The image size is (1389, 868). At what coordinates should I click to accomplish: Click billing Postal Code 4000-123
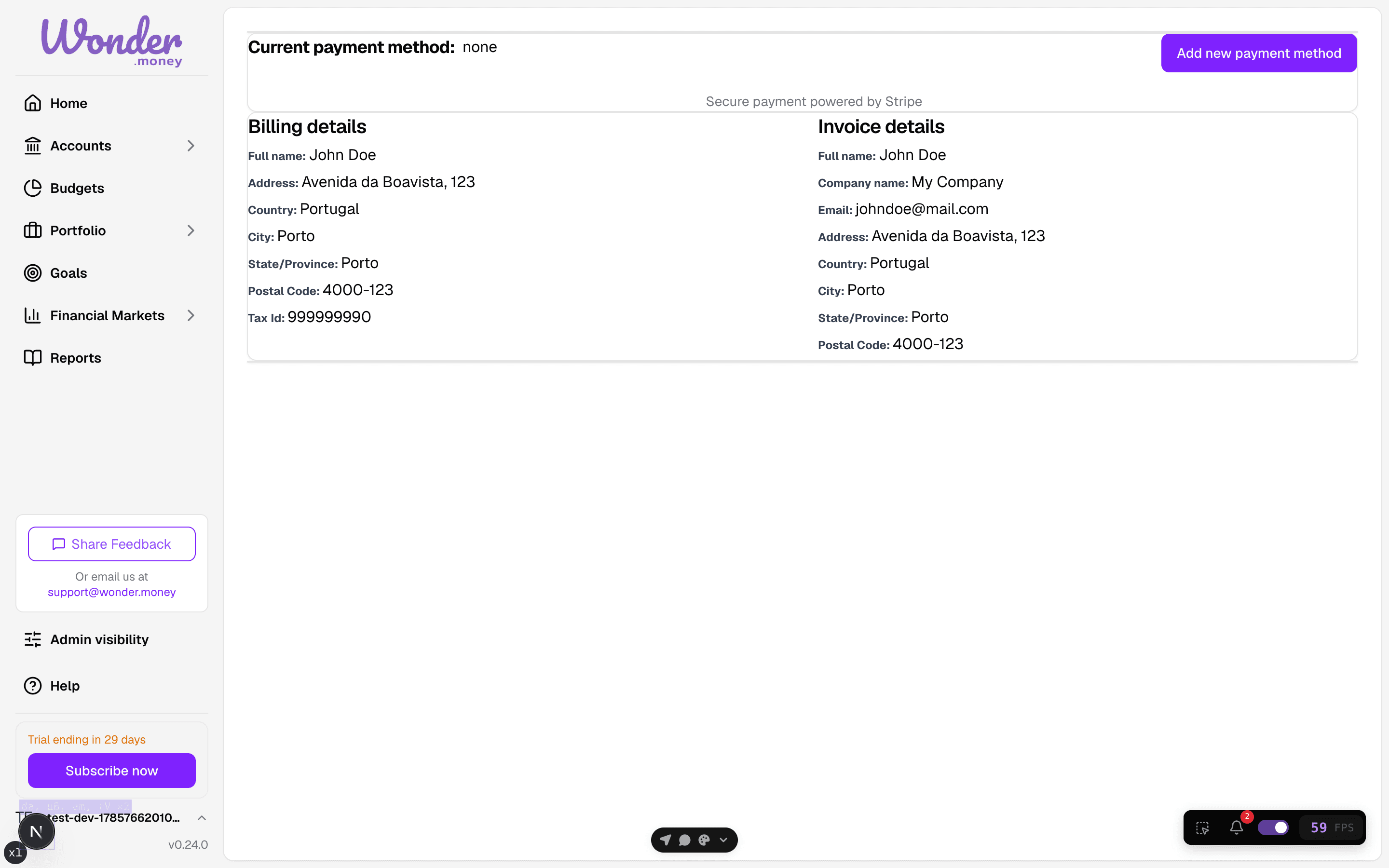pos(358,290)
